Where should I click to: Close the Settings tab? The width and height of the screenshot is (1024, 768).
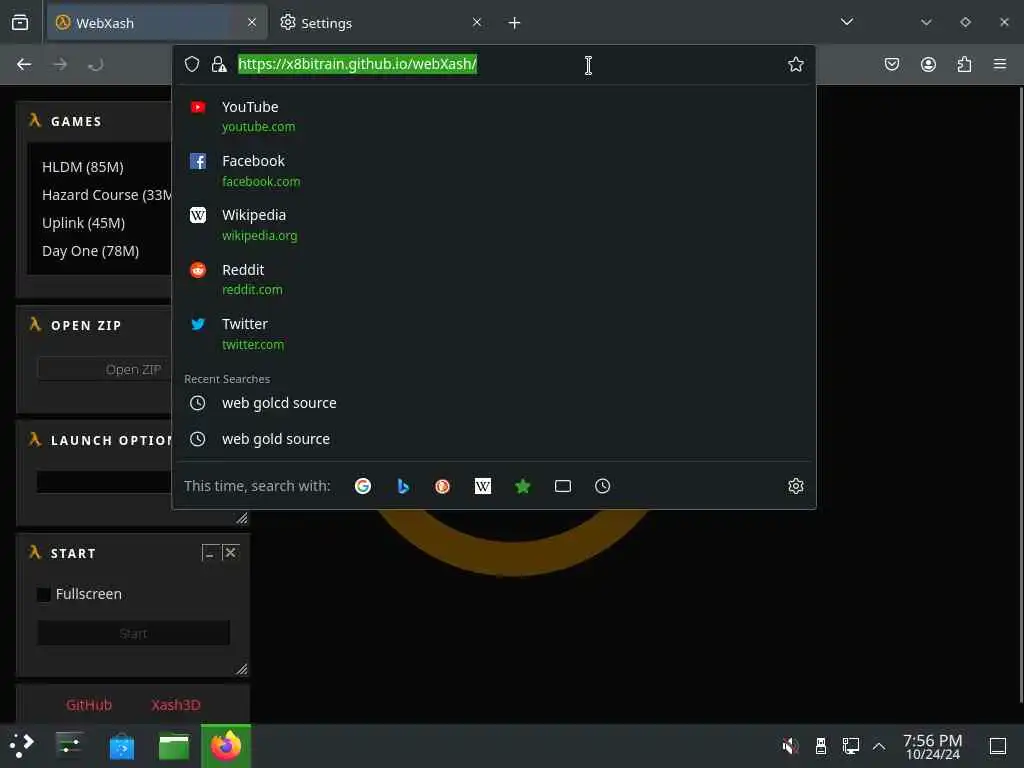click(x=477, y=23)
